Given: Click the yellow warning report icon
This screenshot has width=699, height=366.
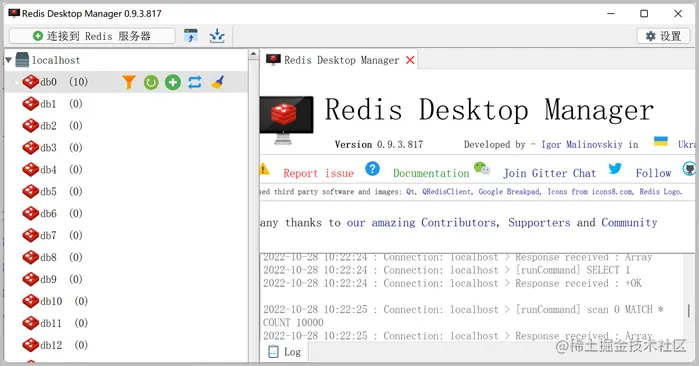Looking at the screenshot, I should coord(264,169).
